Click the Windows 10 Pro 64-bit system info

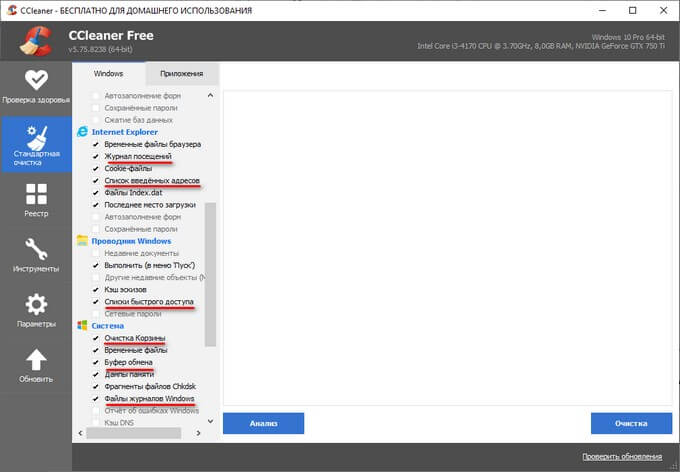point(628,37)
